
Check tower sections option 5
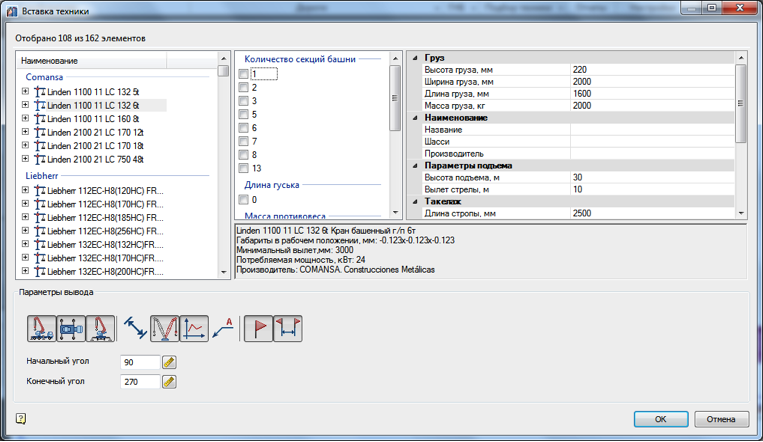[243, 114]
